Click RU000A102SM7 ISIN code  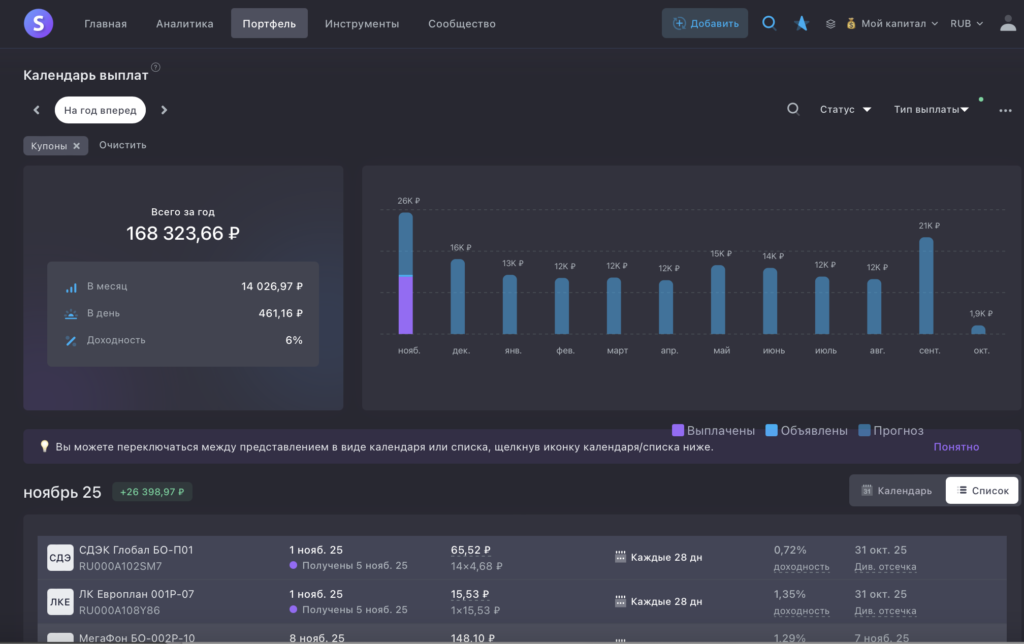[x=120, y=566]
